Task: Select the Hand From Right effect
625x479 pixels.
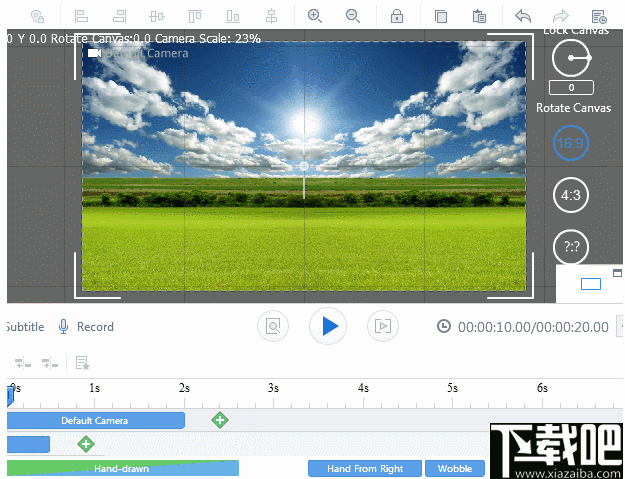Action: tap(365, 469)
